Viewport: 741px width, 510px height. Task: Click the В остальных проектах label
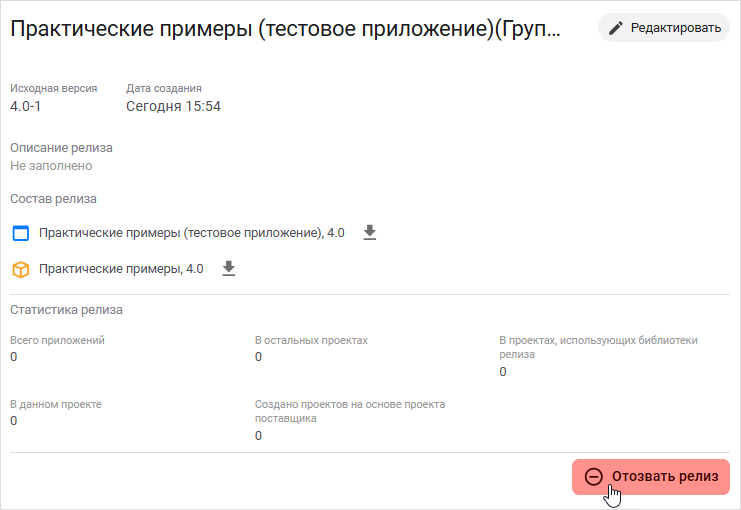pyautogui.click(x=311, y=340)
